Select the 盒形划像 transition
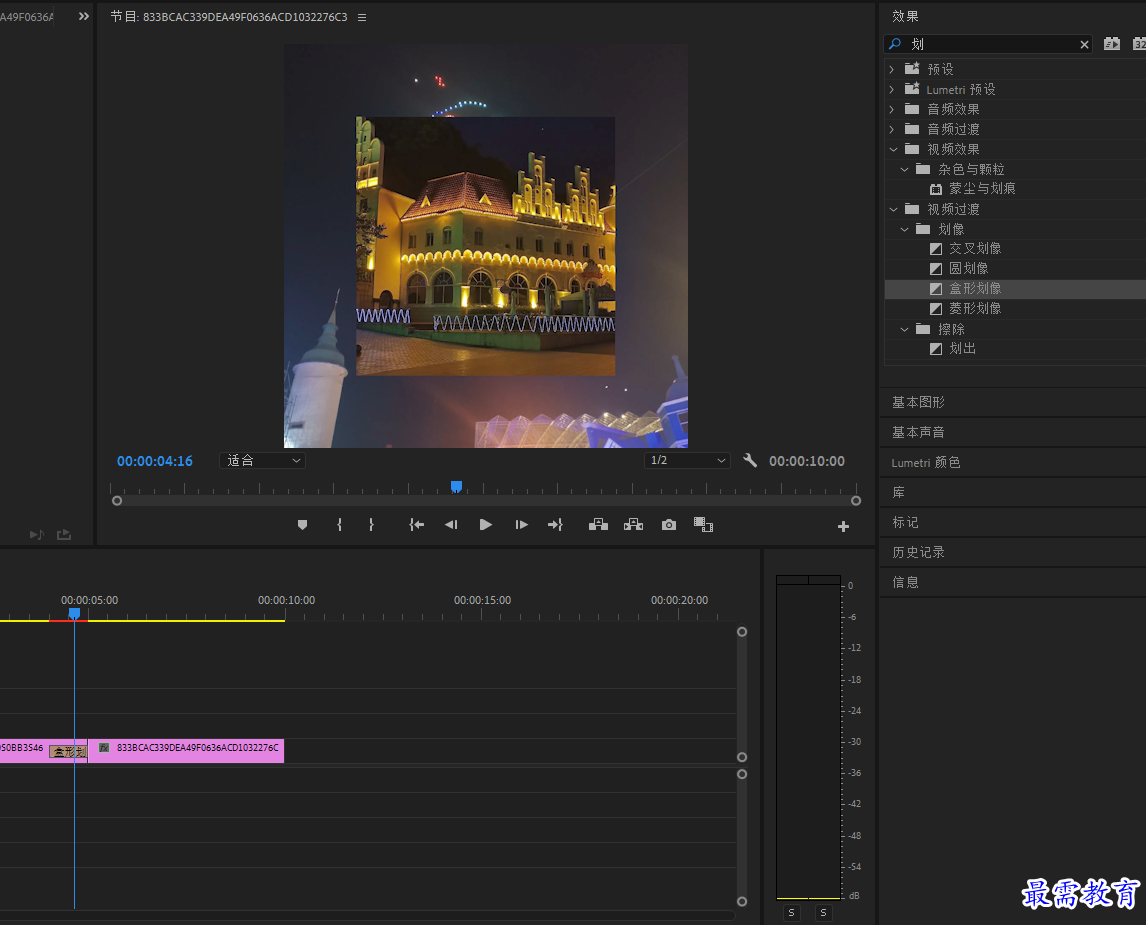Image resolution: width=1146 pixels, height=925 pixels. click(x=975, y=289)
